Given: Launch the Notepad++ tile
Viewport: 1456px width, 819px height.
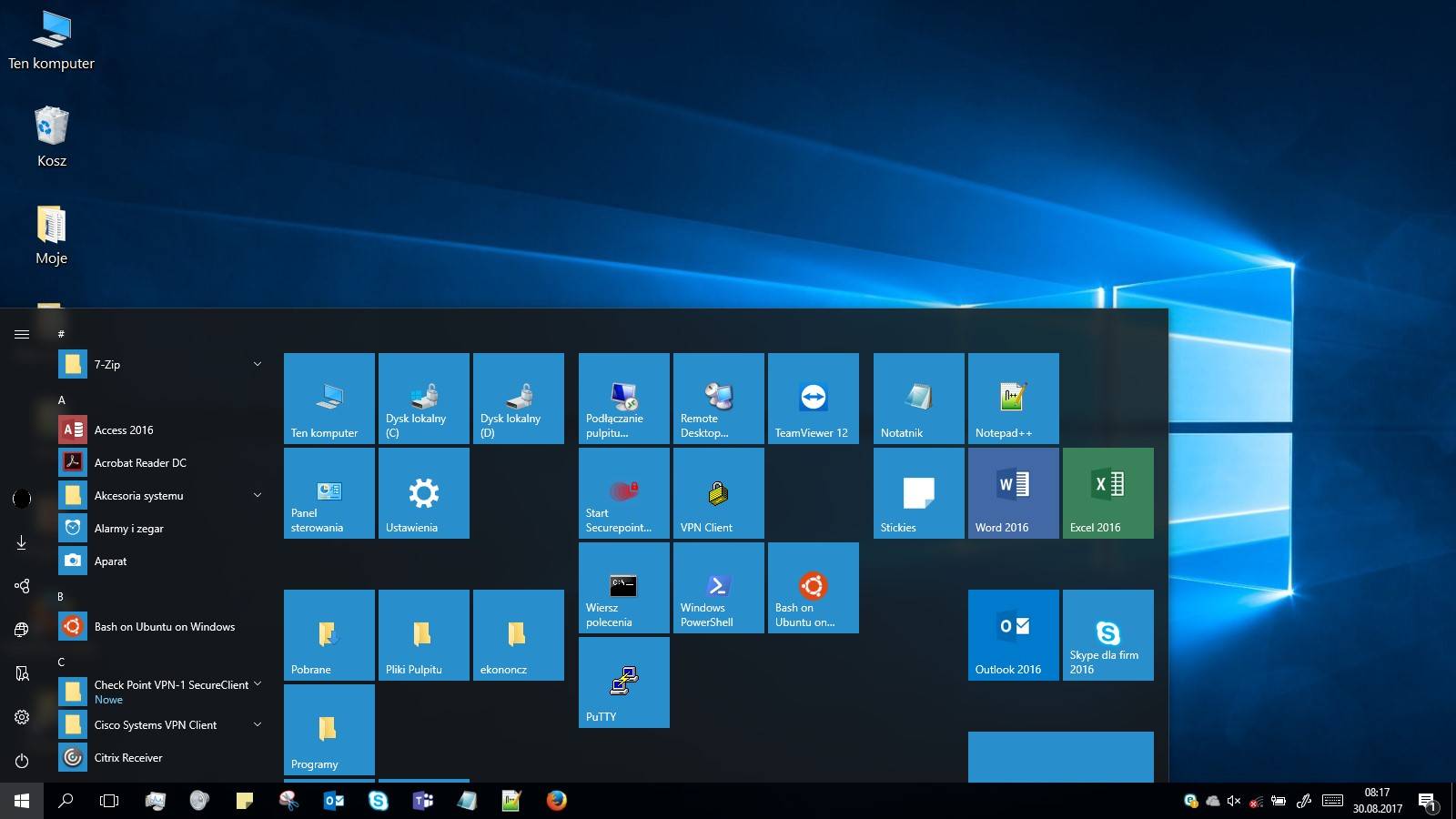Looking at the screenshot, I should click(1014, 399).
